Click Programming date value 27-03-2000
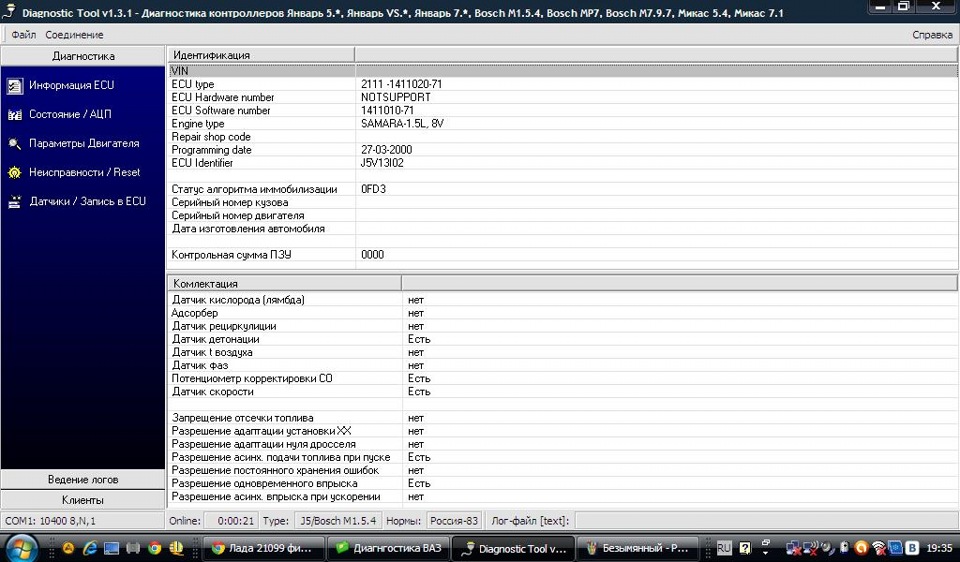960x562 pixels. tap(386, 149)
